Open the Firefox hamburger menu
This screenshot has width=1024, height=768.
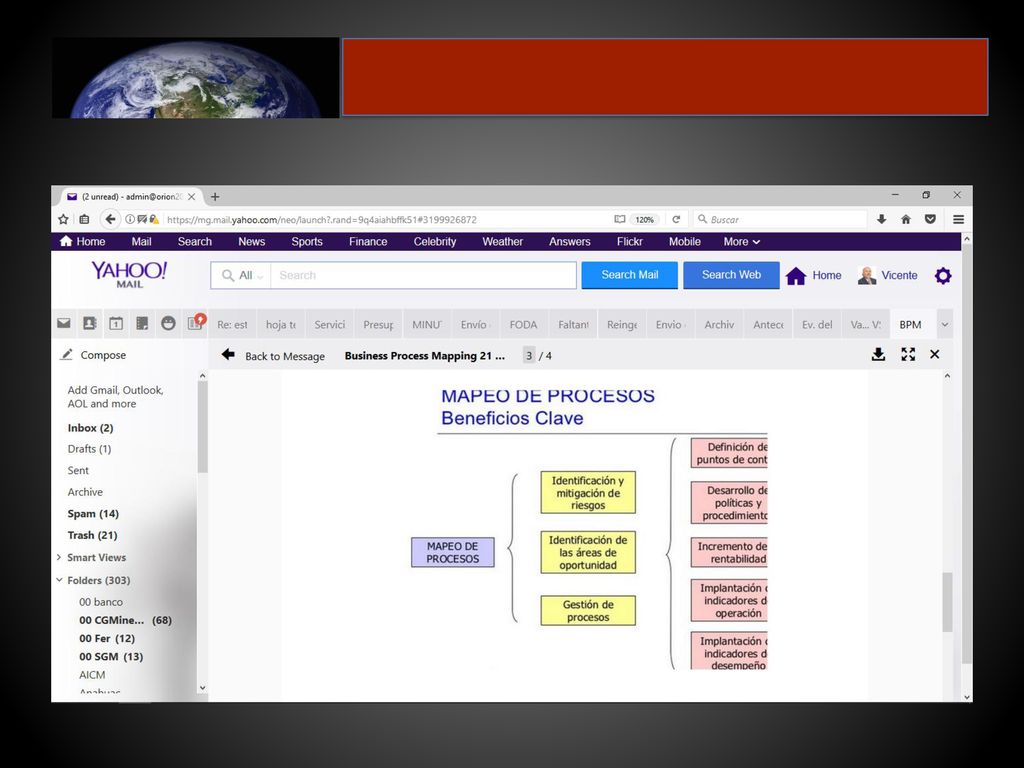pyautogui.click(x=958, y=219)
